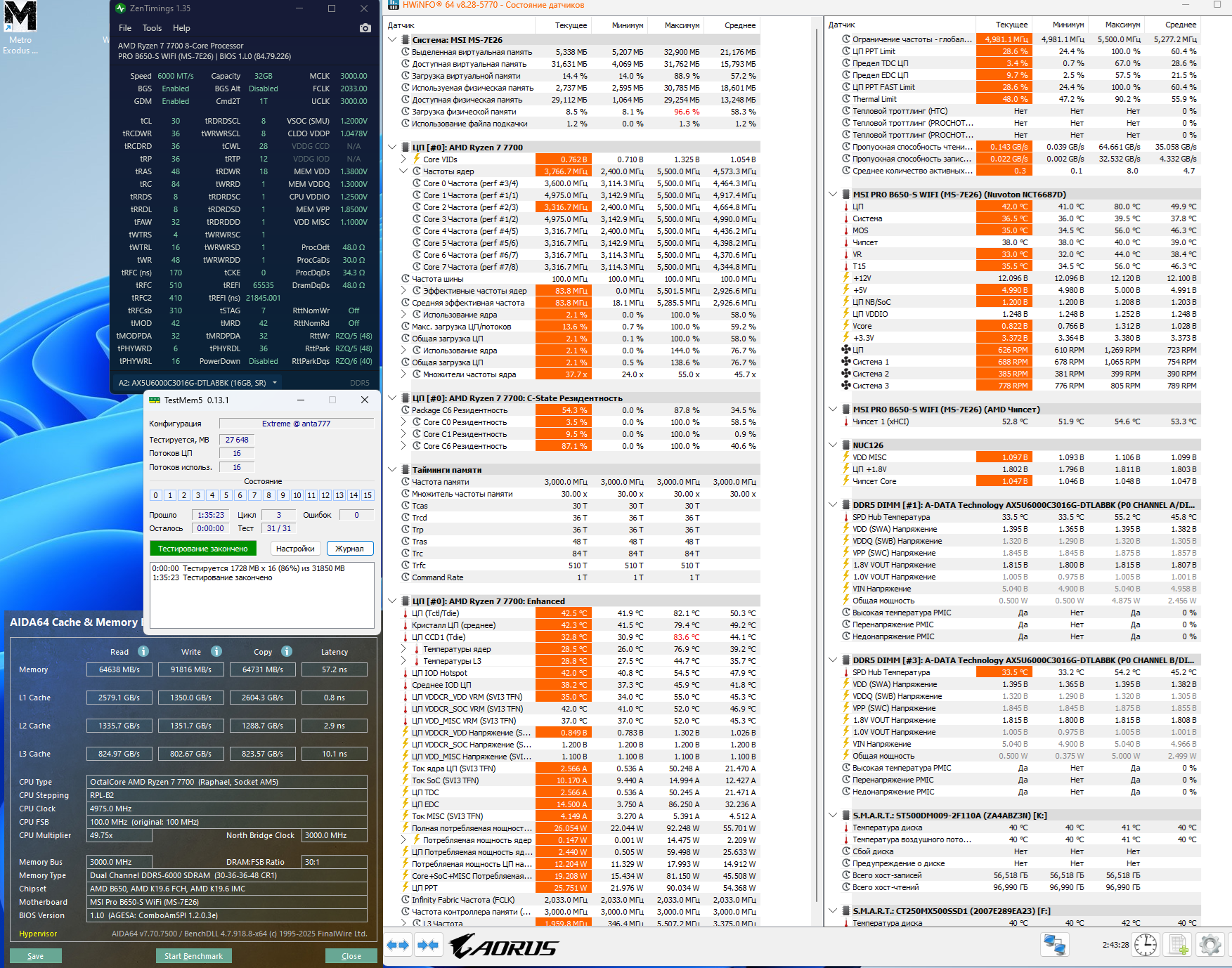The height and width of the screenshot is (968, 1232).
Task: Click the ZenTimings screenshot camera icon
Action: click(365, 28)
